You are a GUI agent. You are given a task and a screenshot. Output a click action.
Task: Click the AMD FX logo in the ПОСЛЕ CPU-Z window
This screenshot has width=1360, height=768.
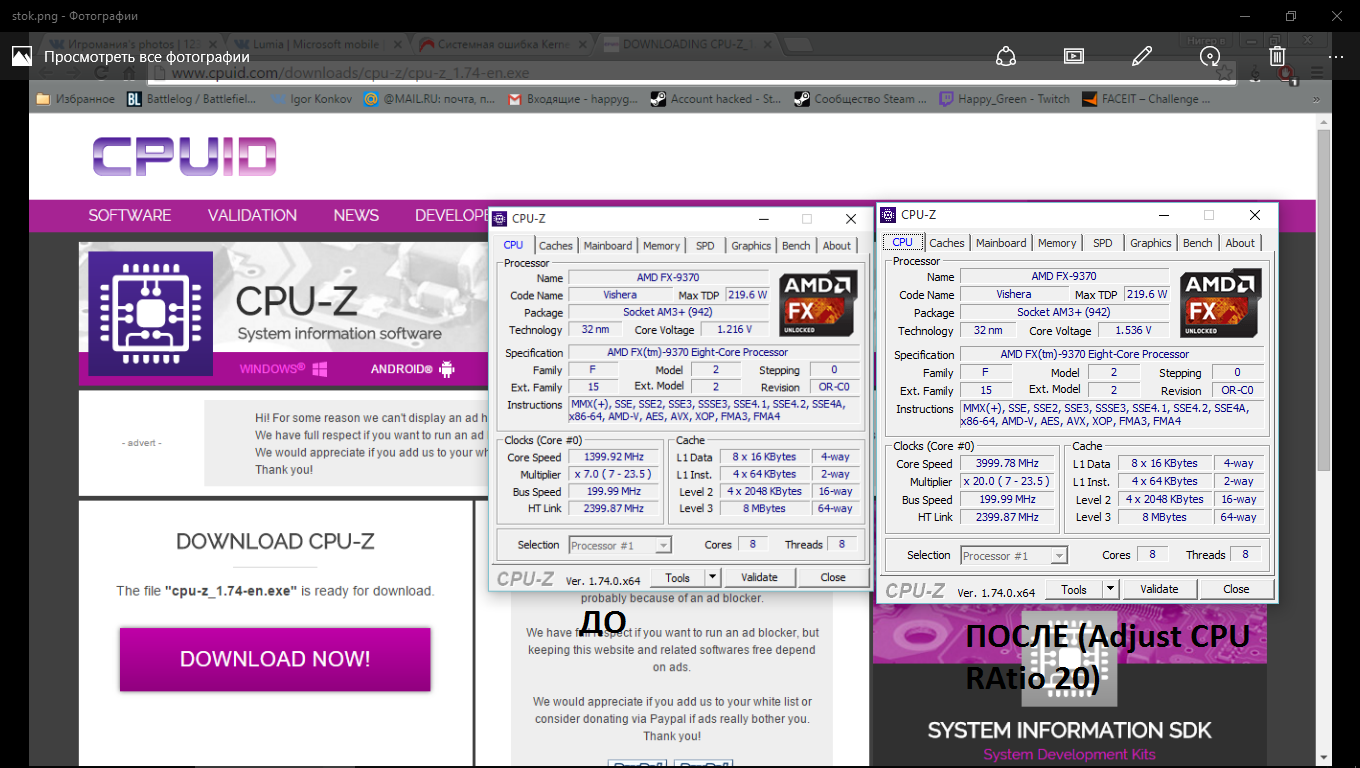tap(1221, 303)
